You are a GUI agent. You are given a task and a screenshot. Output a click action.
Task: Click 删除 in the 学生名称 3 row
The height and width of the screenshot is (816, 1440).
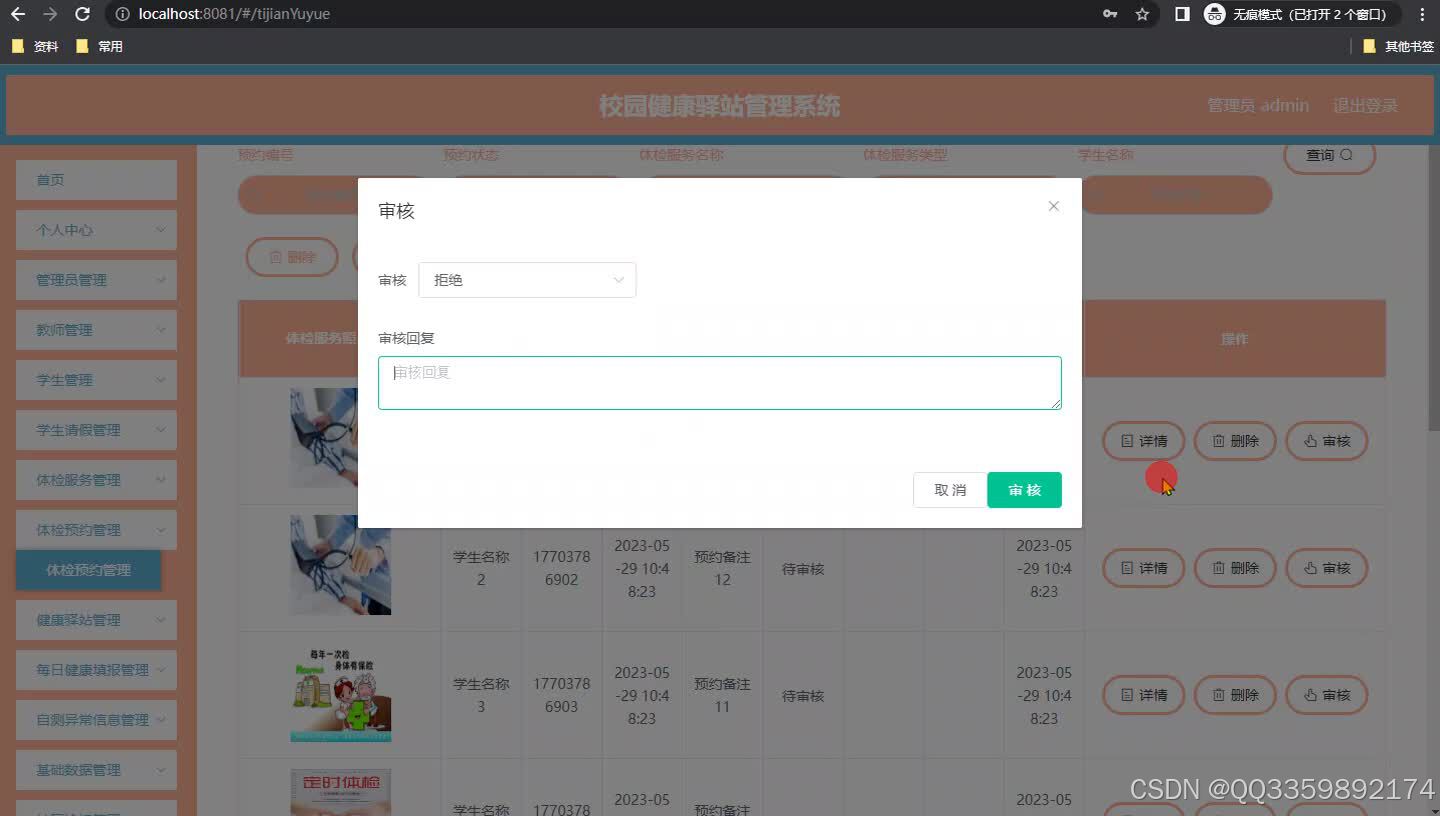[x=1235, y=695]
